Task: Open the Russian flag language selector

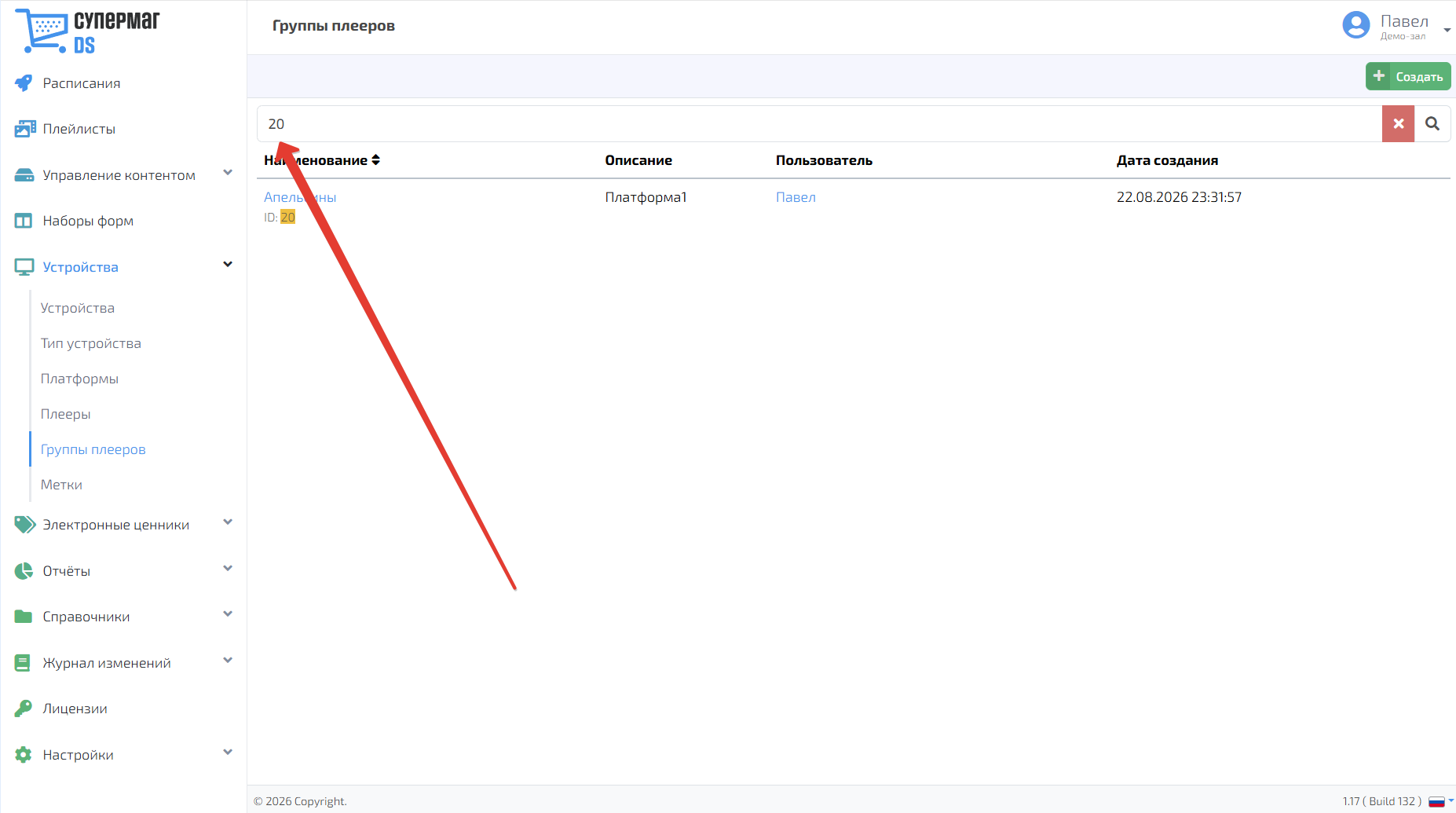Action: [x=1440, y=801]
